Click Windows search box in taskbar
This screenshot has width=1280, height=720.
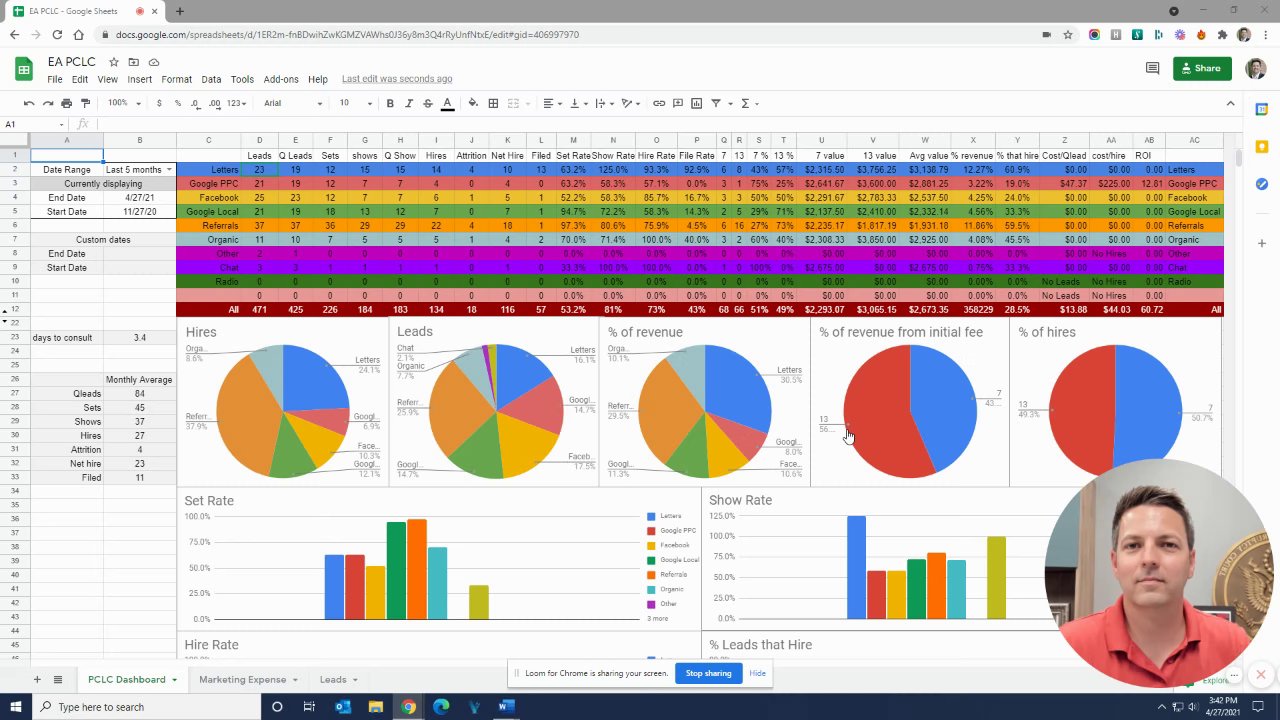coord(145,707)
